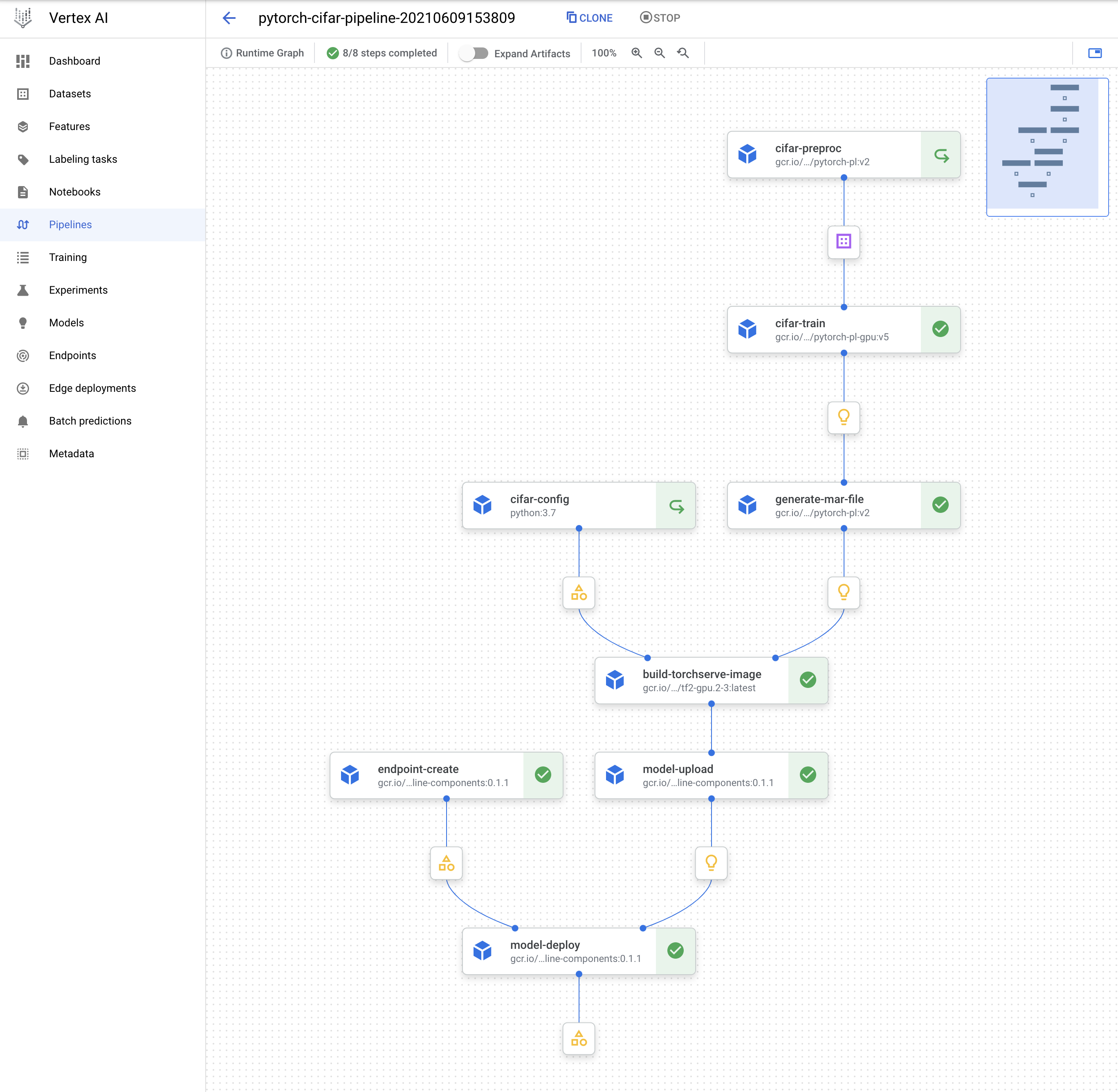1118x1092 pixels.
Task: Select purple dataset artifact below cifar-preproc
Action: pos(843,241)
